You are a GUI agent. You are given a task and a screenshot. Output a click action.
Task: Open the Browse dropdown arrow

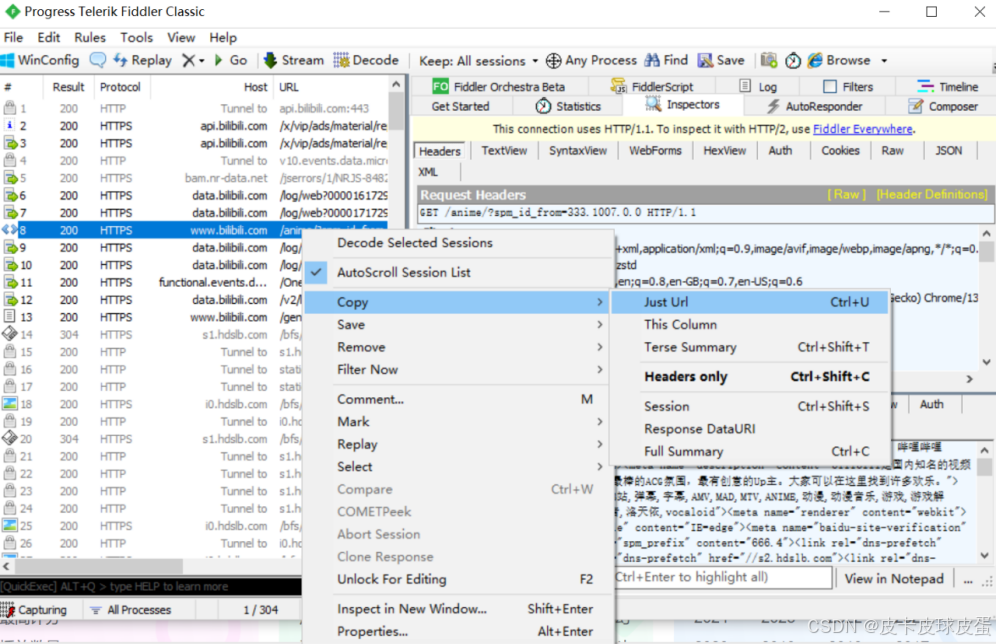coord(884,61)
